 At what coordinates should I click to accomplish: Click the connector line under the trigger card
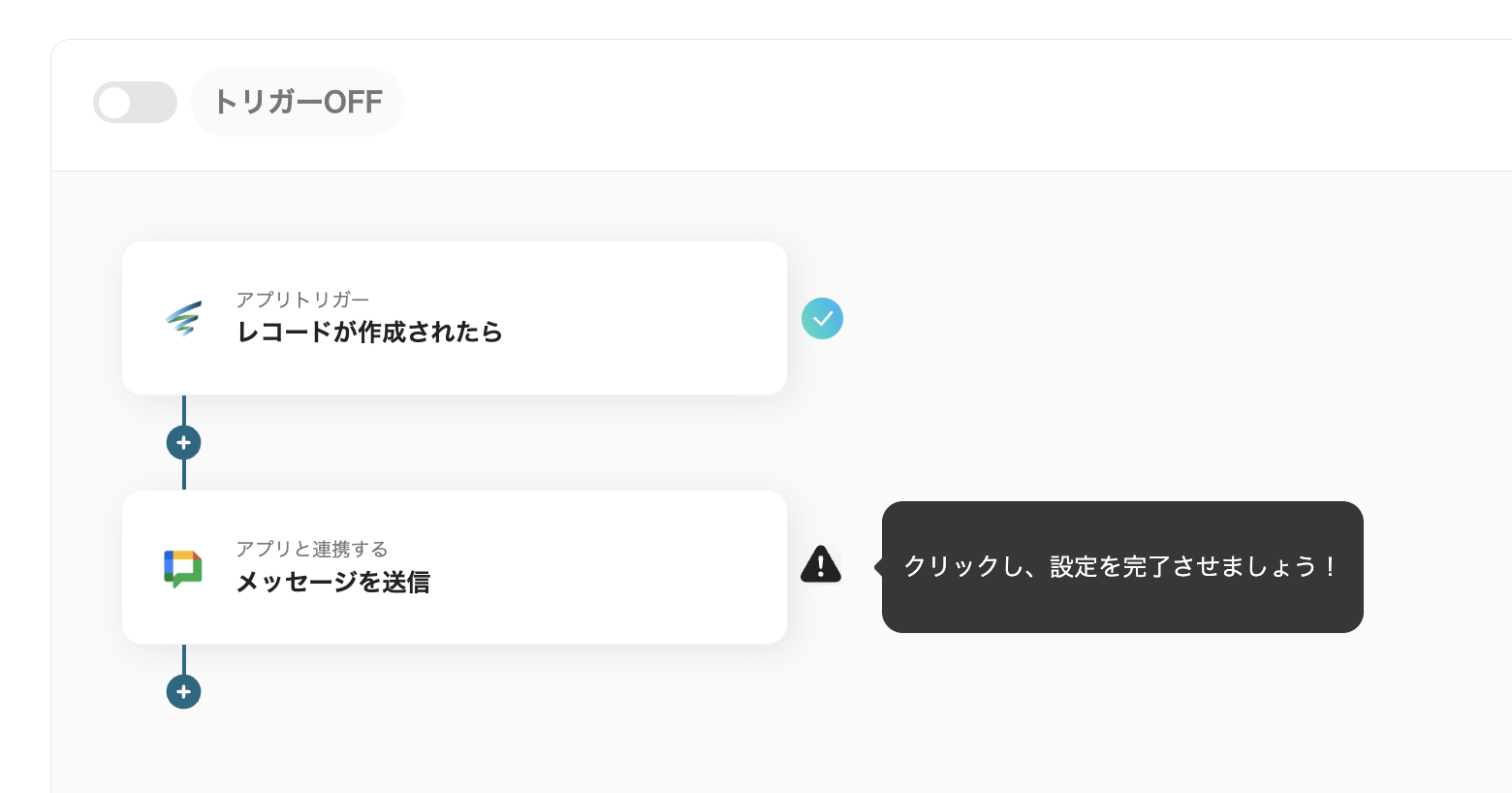click(184, 409)
